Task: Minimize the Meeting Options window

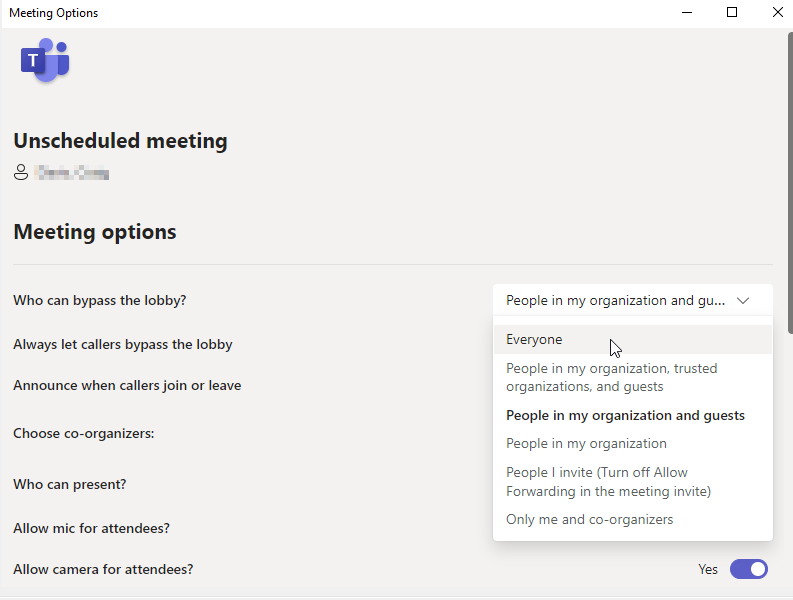Action: click(687, 13)
